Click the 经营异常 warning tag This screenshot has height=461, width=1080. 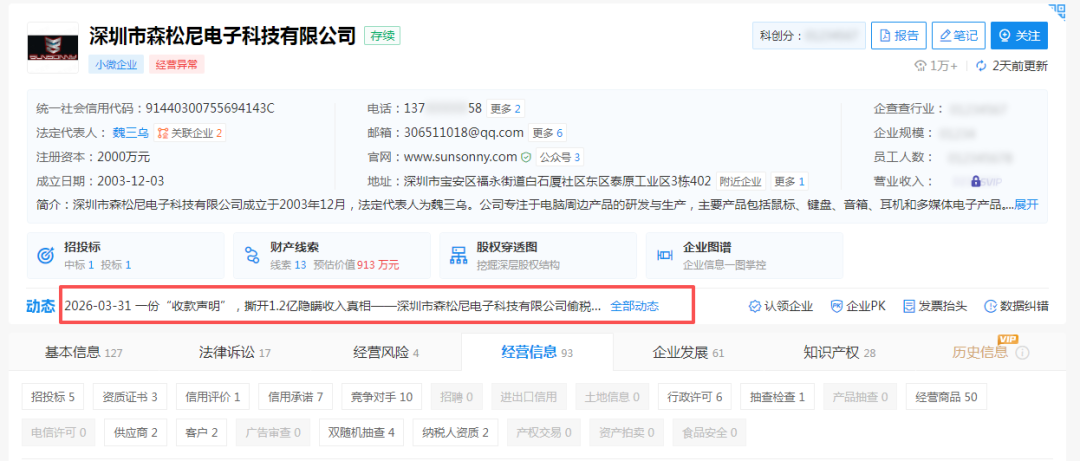[x=176, y=65]
